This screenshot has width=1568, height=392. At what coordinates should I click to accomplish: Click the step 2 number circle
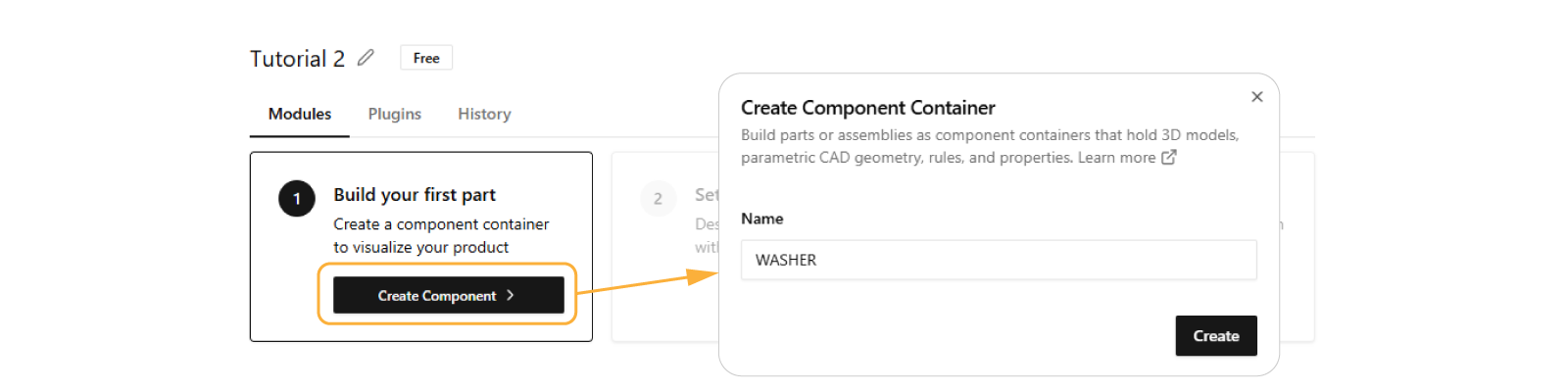[x=658, y=199]
